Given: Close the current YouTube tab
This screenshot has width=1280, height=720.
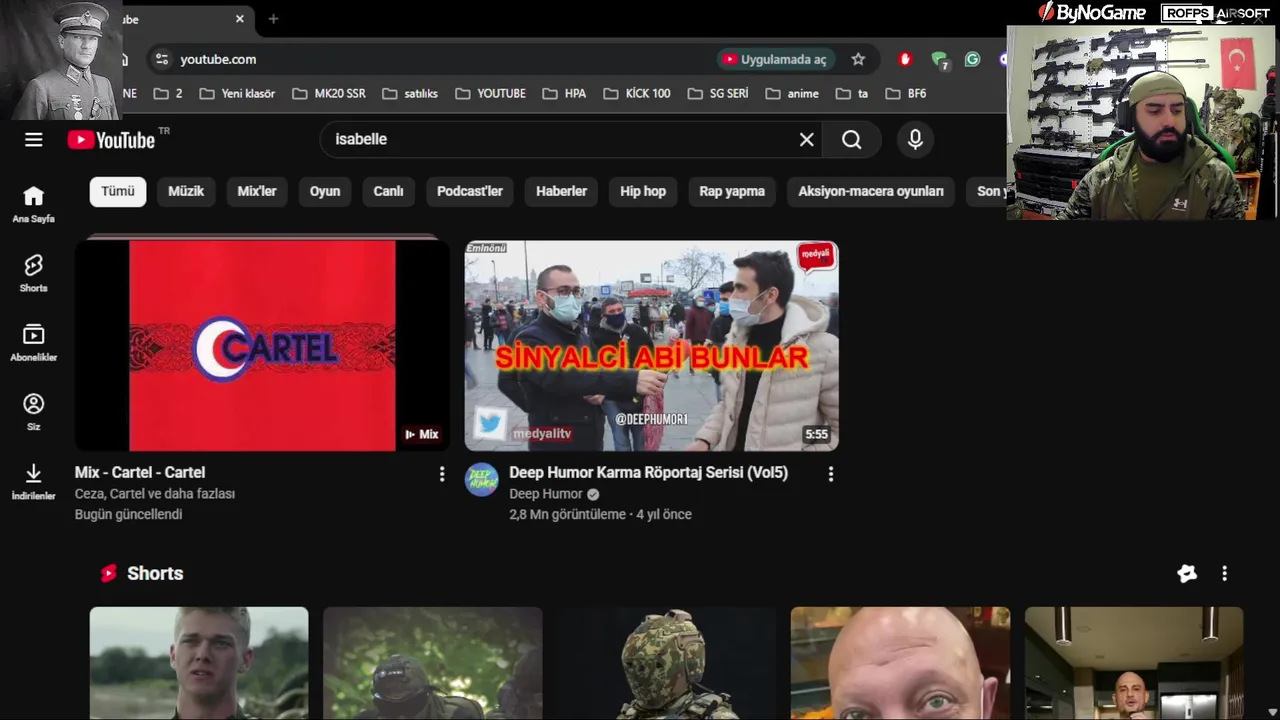Looking at the screenshot, I should (240, 19).
